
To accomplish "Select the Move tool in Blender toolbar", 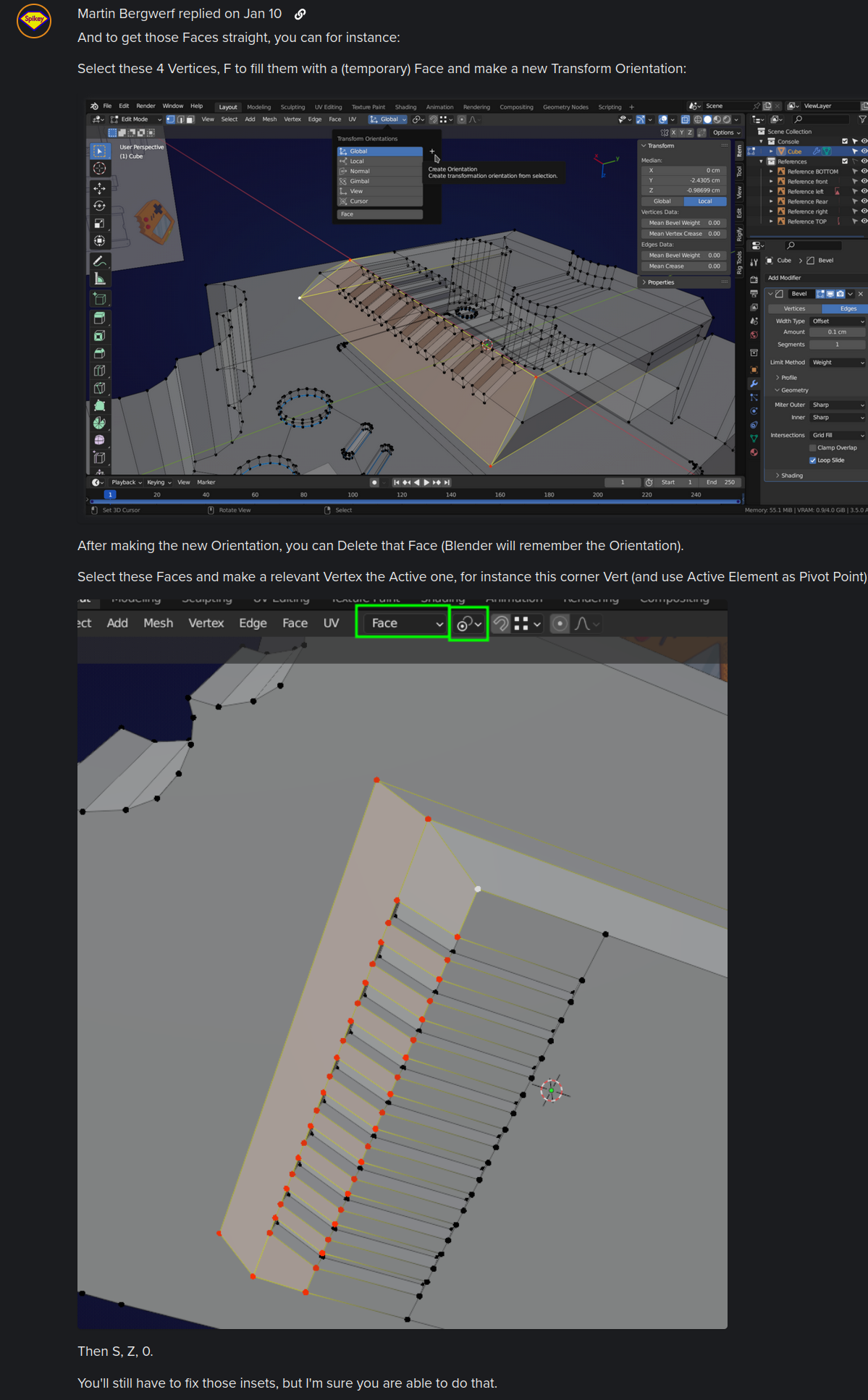I will 100,188.
